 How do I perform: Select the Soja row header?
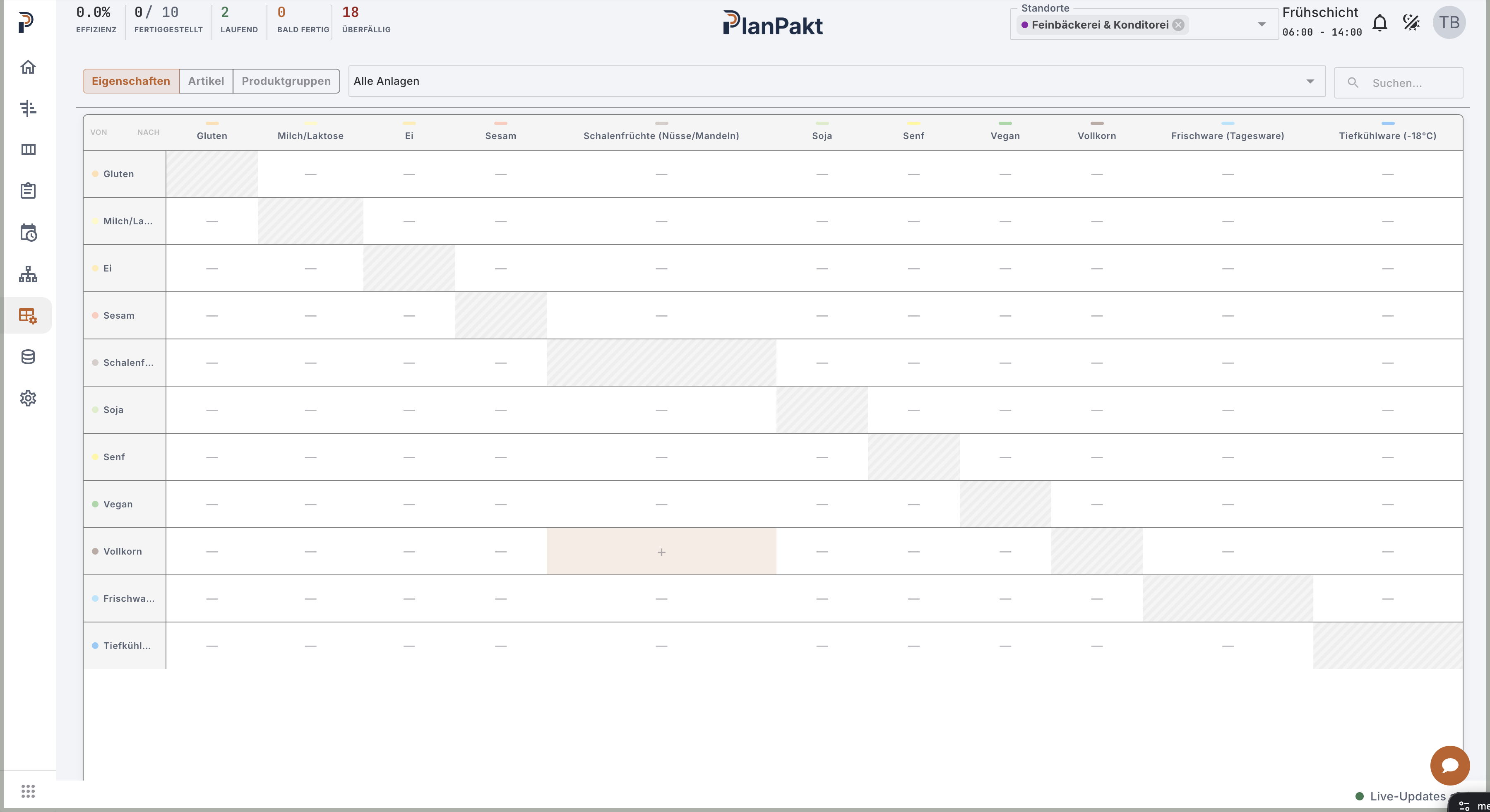point(124,409)
